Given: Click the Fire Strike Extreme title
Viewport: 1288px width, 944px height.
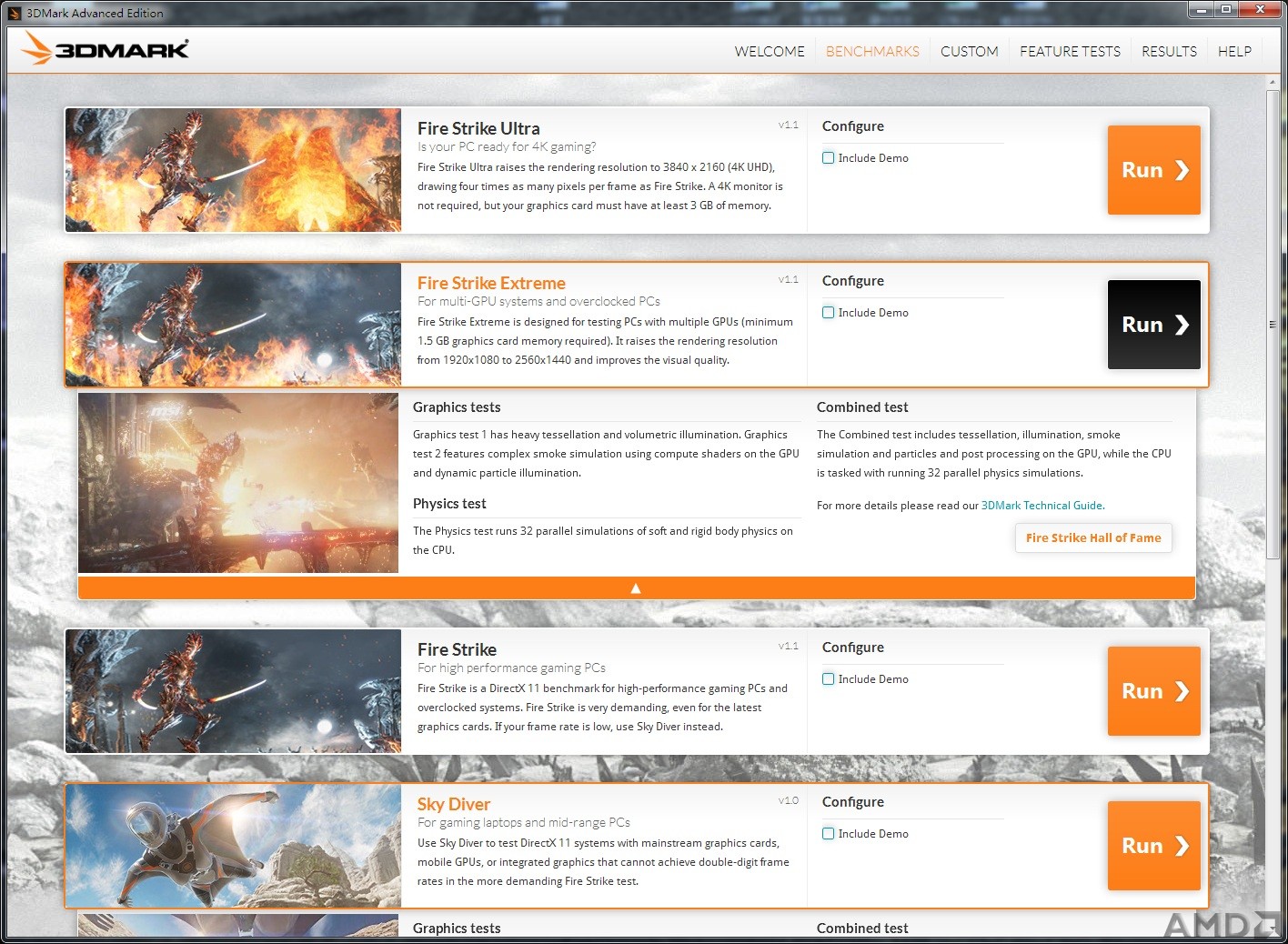Looking at the screenshot, I should click(x=491, y=283).
